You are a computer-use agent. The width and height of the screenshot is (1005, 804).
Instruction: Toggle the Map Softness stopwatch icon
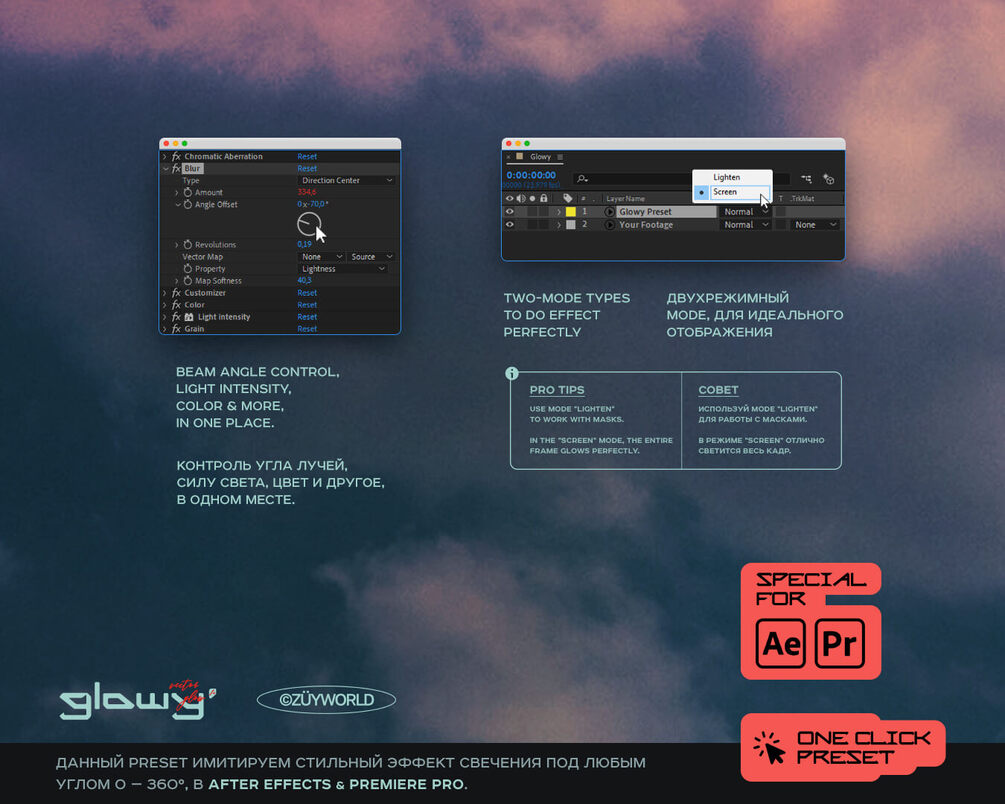coord(188,281)
